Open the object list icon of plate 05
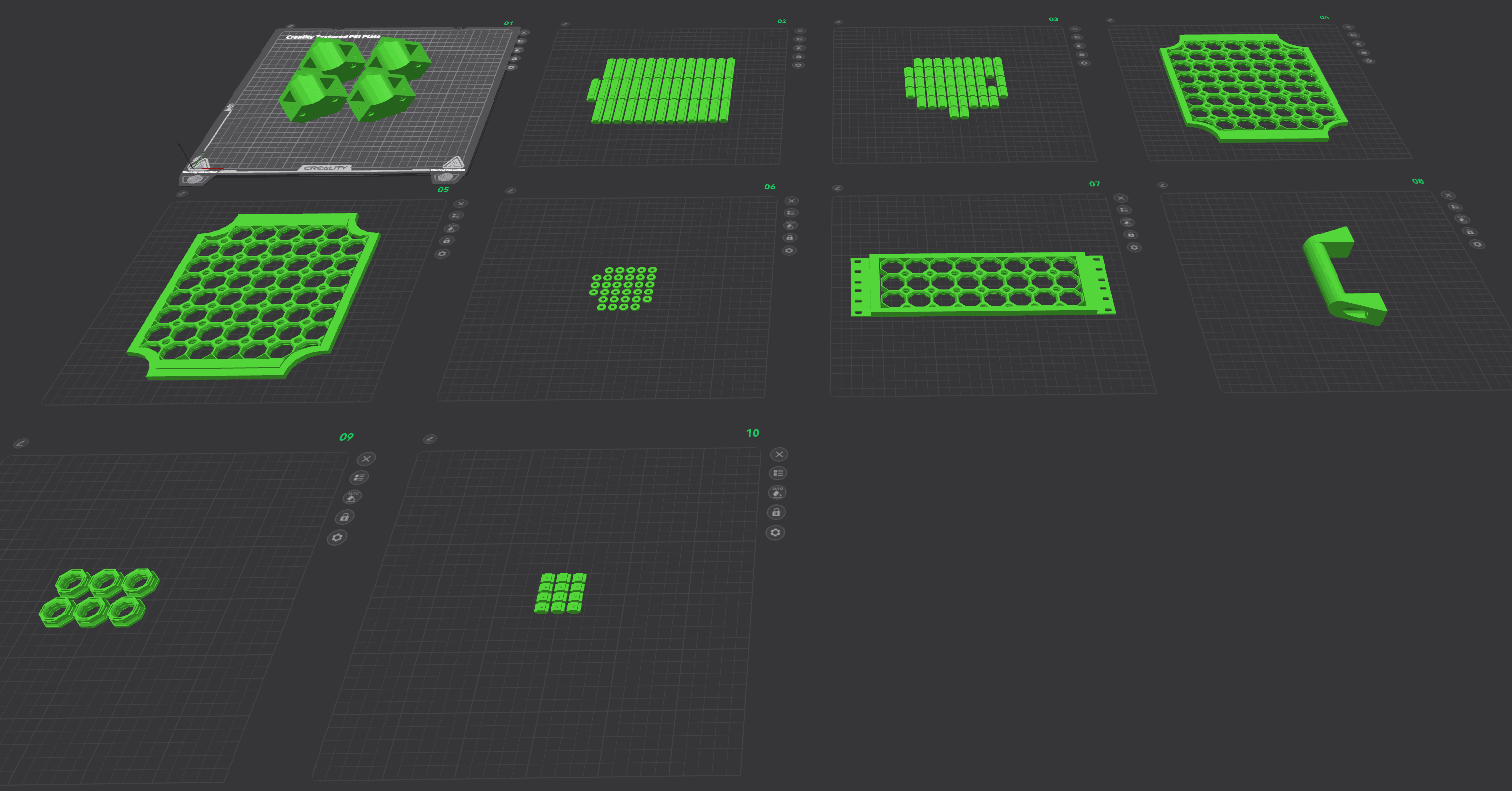 click(x=456, y=215)
